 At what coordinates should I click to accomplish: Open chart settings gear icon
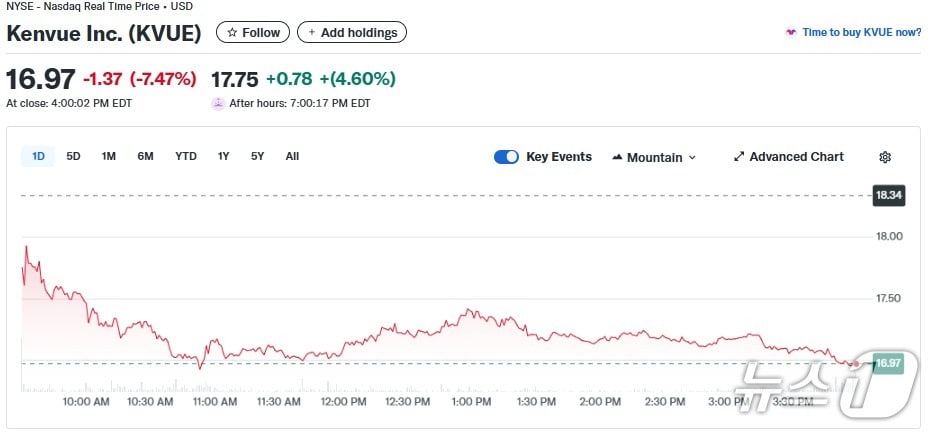tap(885, 157)
